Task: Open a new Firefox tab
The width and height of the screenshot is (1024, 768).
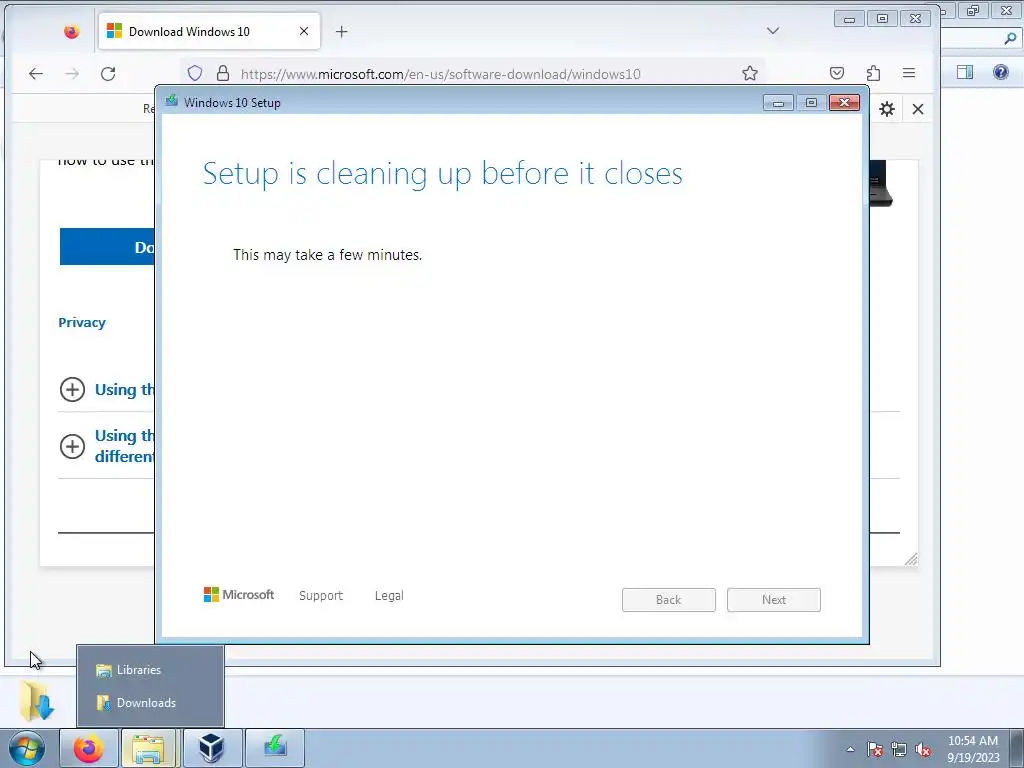Action: point(342,31)
